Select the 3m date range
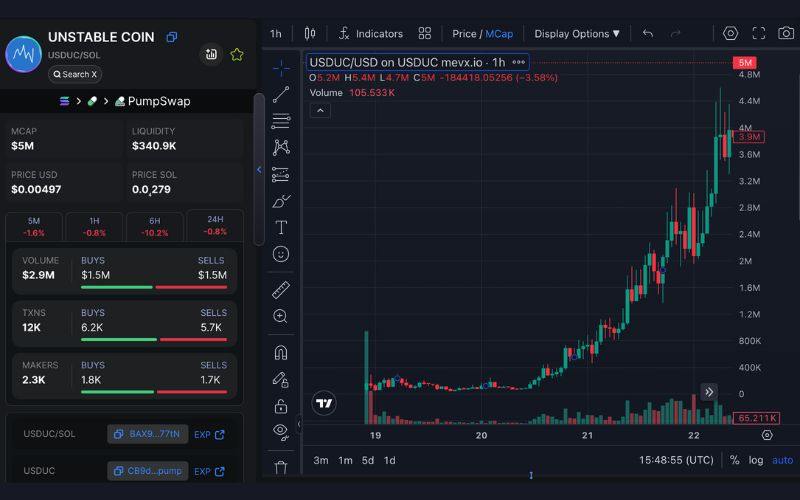 tap(321, 460)
